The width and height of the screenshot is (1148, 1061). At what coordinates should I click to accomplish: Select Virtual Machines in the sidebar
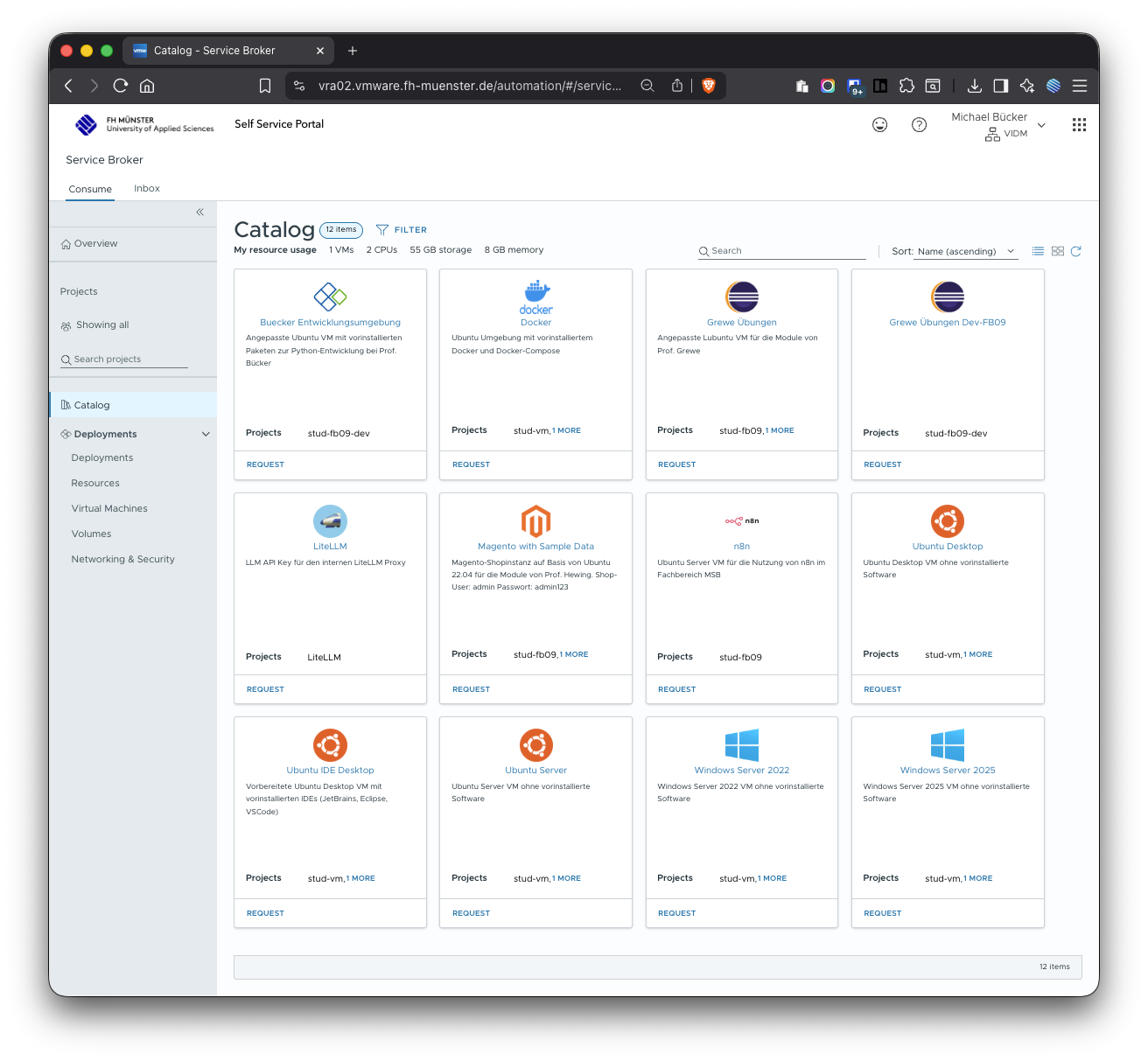109,508
